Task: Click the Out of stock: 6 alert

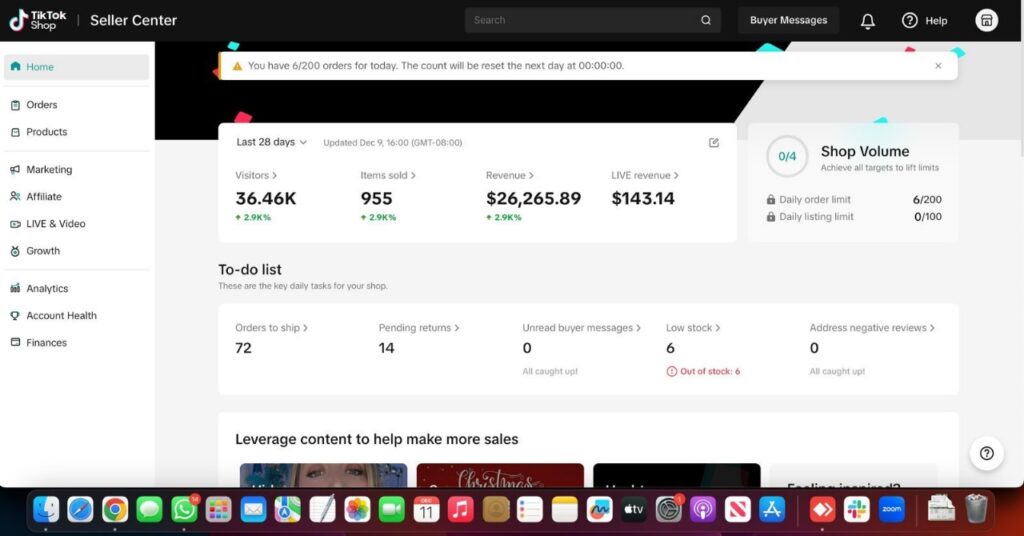Action: tap(703, 371)
